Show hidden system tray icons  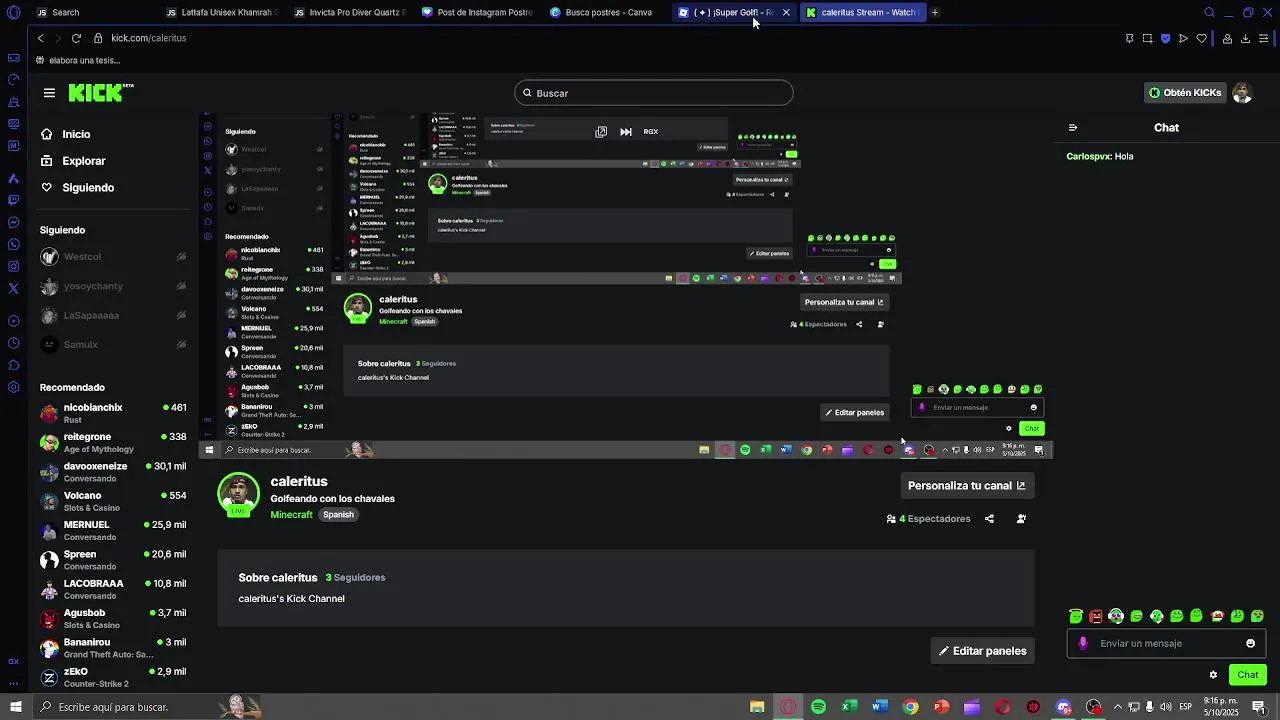coord(1118,707)
